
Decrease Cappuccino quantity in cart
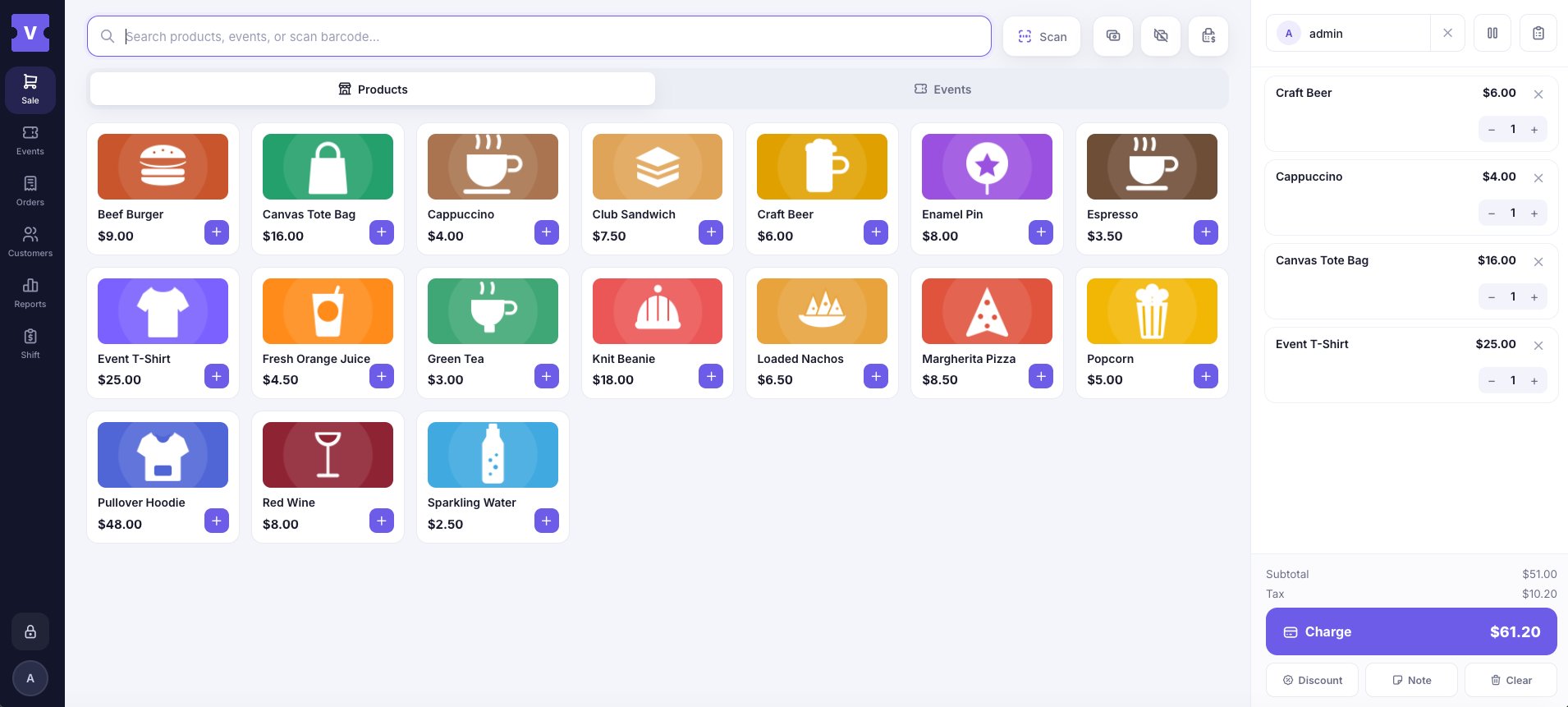pyautogui.click(x=1492, y=213)
